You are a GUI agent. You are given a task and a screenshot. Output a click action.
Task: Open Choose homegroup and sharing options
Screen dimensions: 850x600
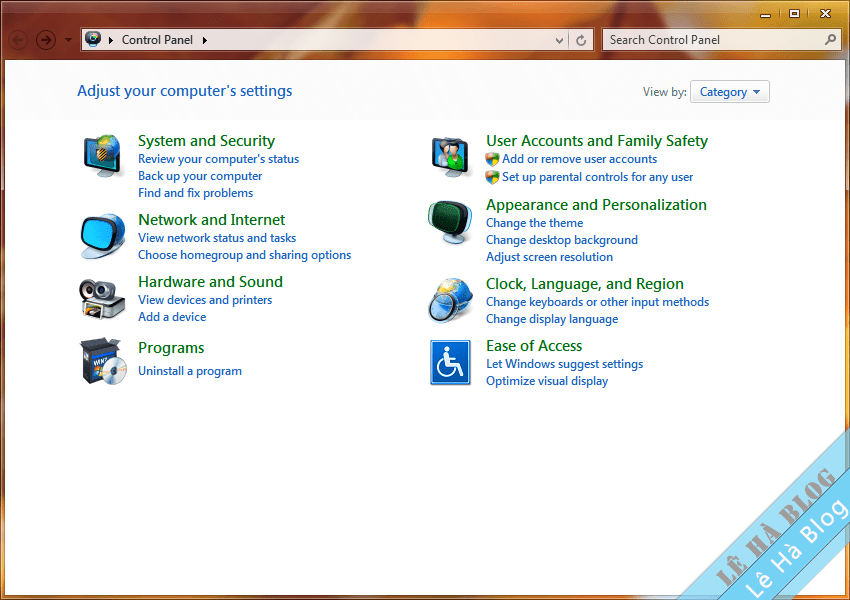click(x=244, y=255)
